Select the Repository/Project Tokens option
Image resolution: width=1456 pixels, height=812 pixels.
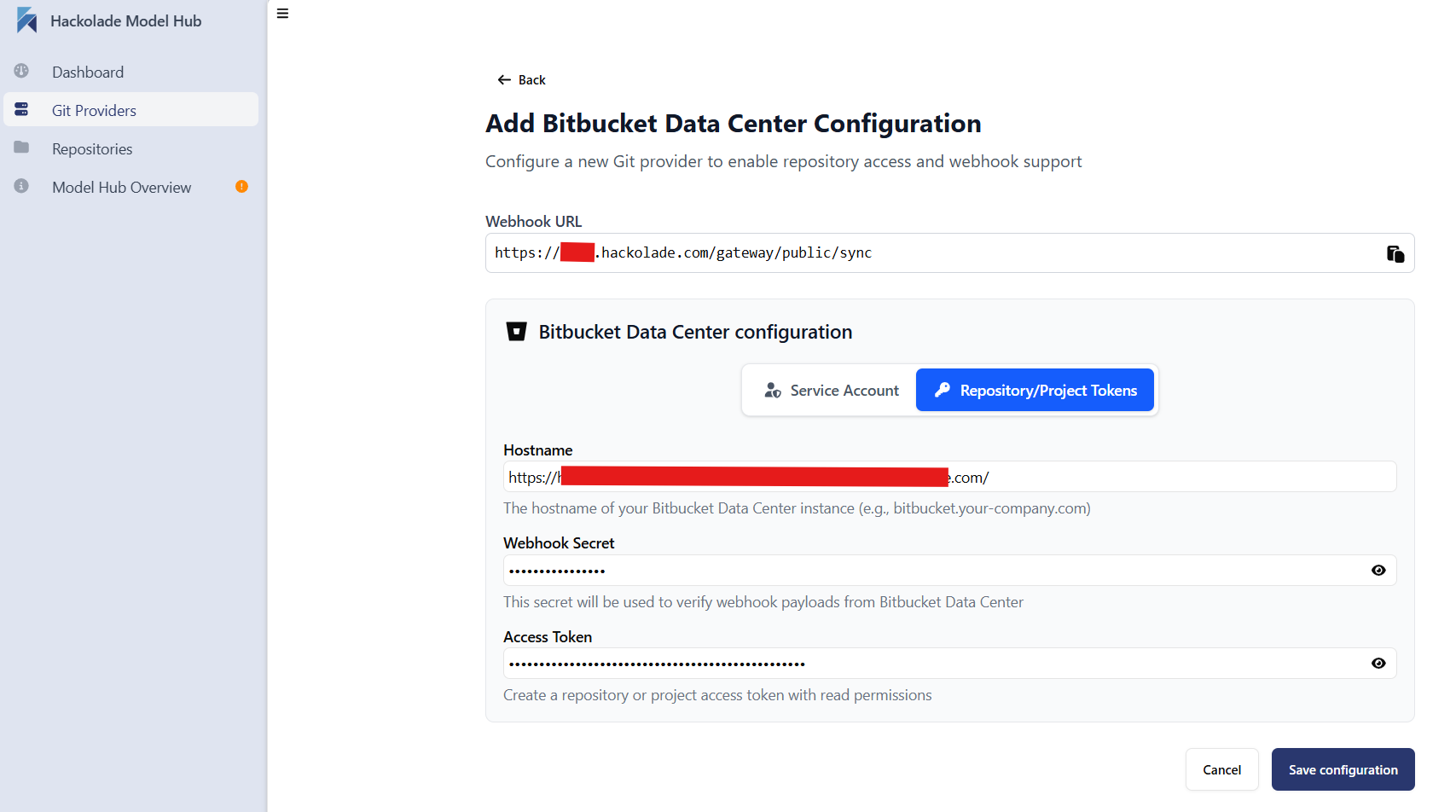[x=1035, y=390]
